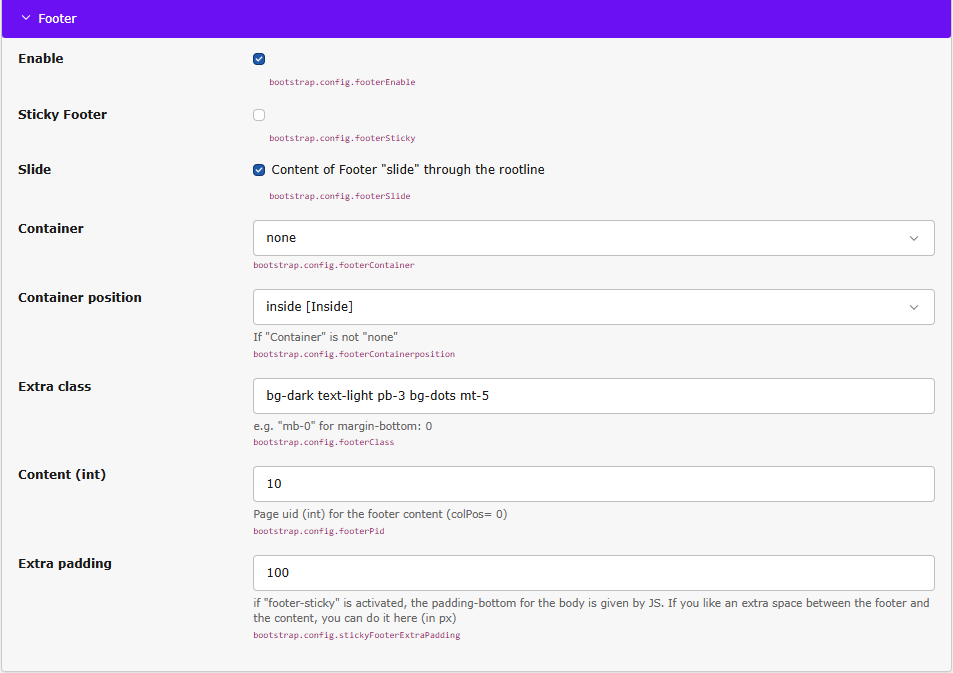
Task: Uncheck the Enable footer checkbox
Action: pyautogui.click(x=259, y=59)
